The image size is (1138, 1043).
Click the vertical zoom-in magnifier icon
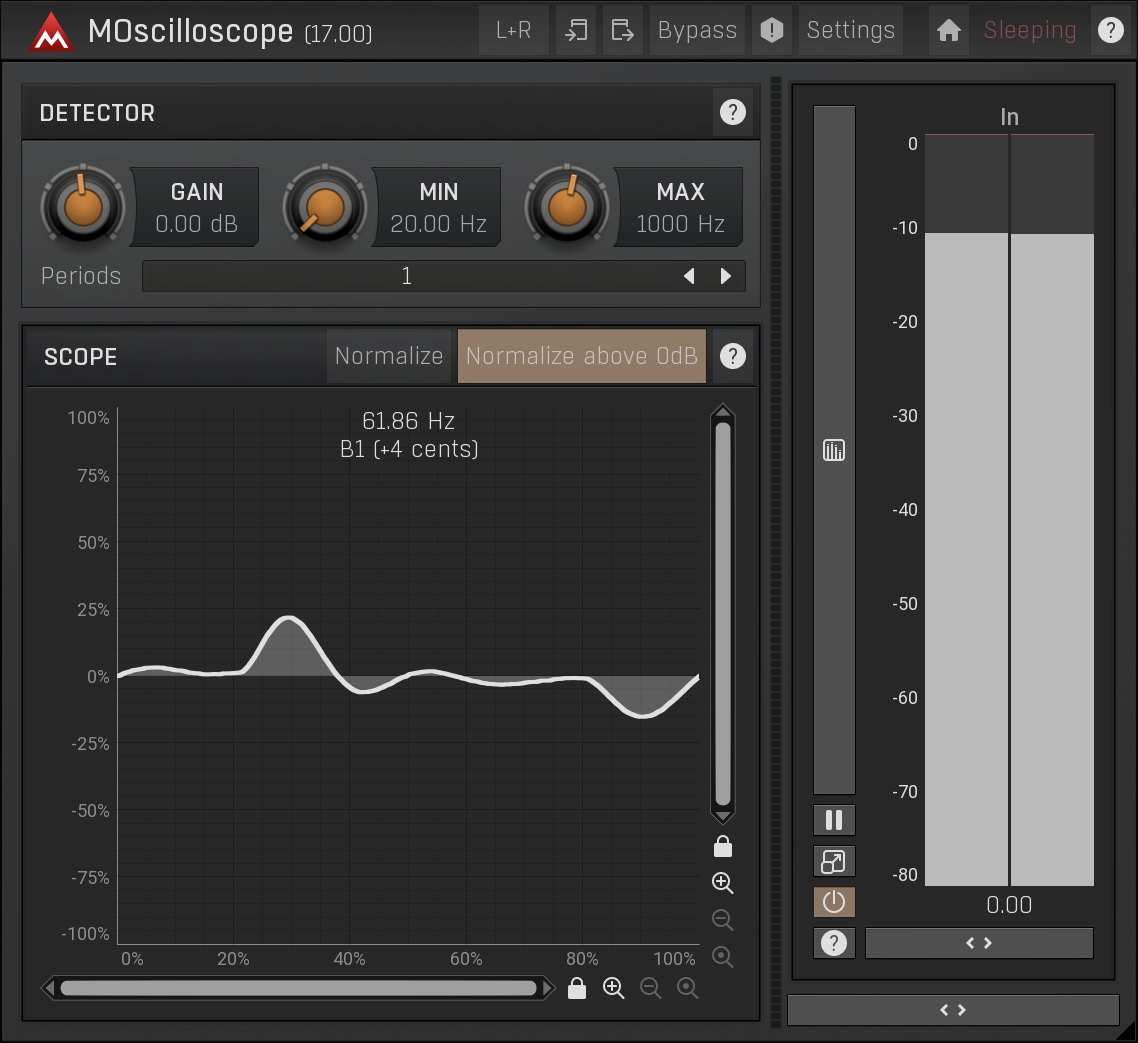coord(723,883)
